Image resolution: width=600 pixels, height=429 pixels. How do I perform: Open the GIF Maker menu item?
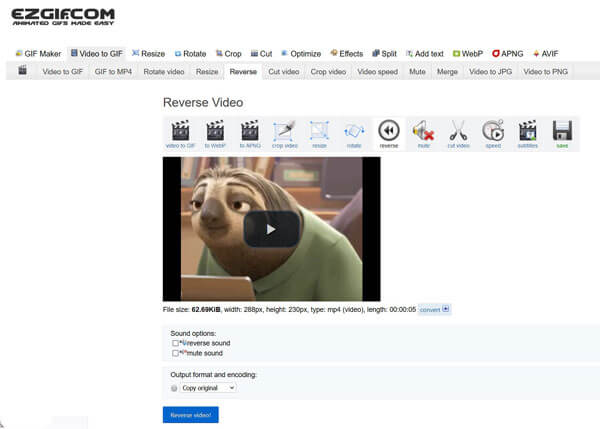[38, 54]
